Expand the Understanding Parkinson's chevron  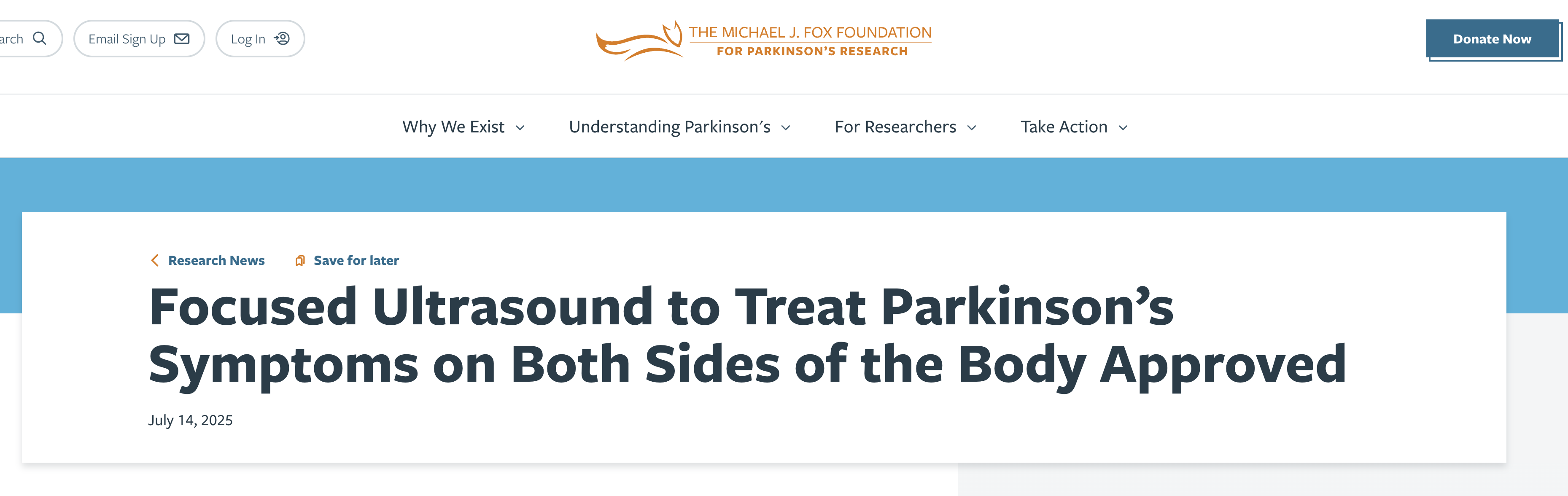click(x=786, y=128)
